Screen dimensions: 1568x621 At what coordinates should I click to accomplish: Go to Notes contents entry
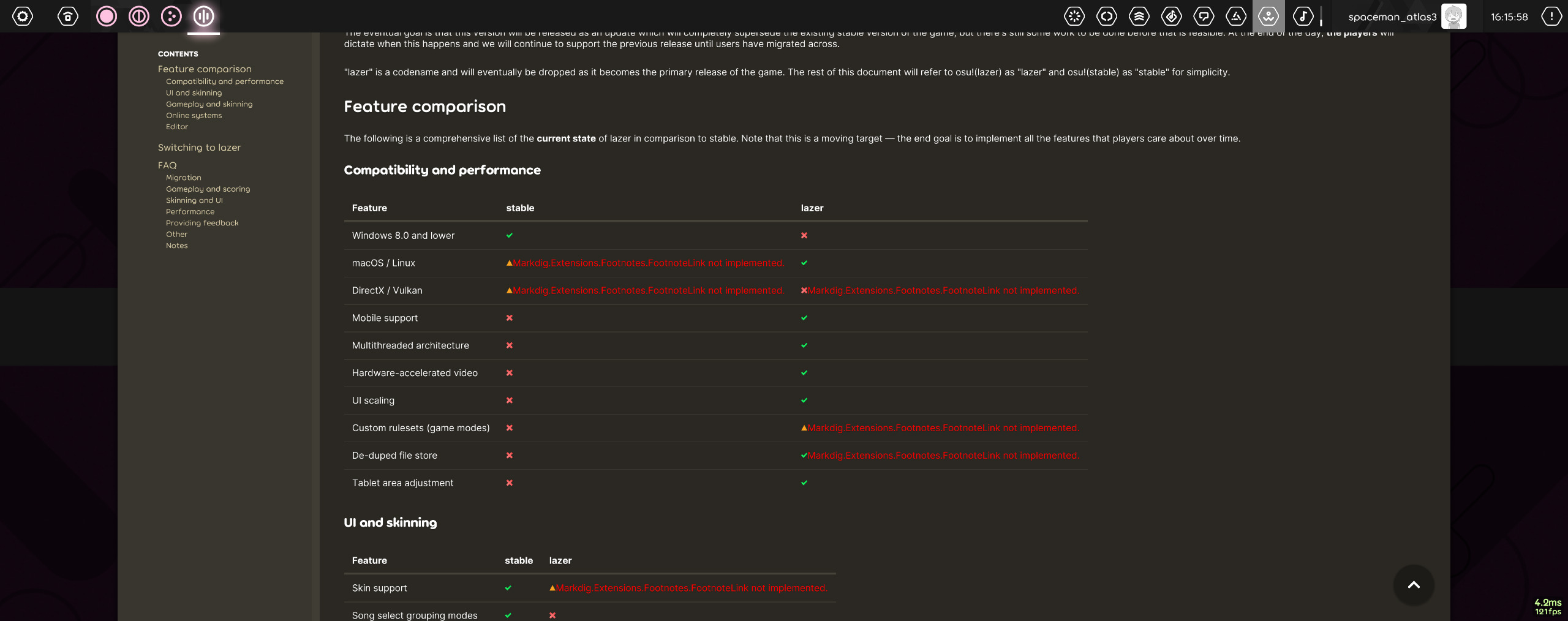point(176,246)
